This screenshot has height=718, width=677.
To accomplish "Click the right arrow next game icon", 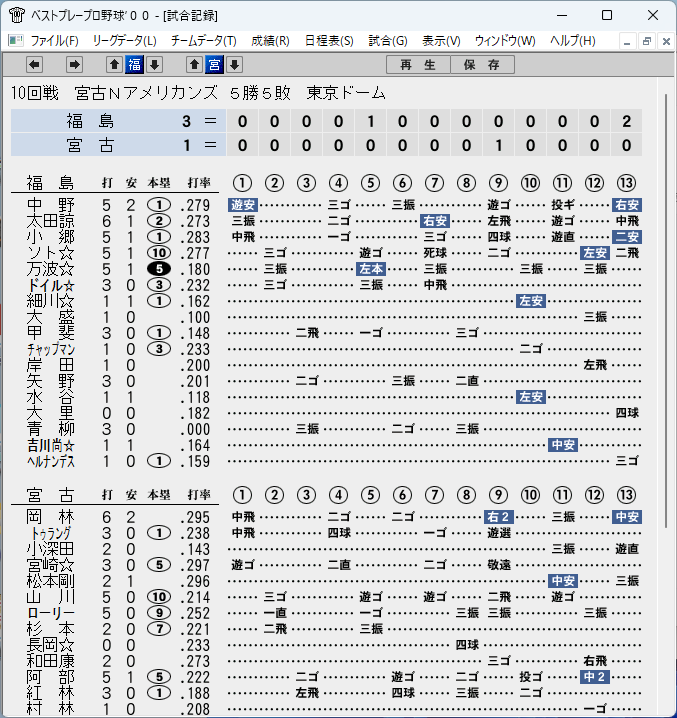I will pyautogui.click(x=74, y=65).
